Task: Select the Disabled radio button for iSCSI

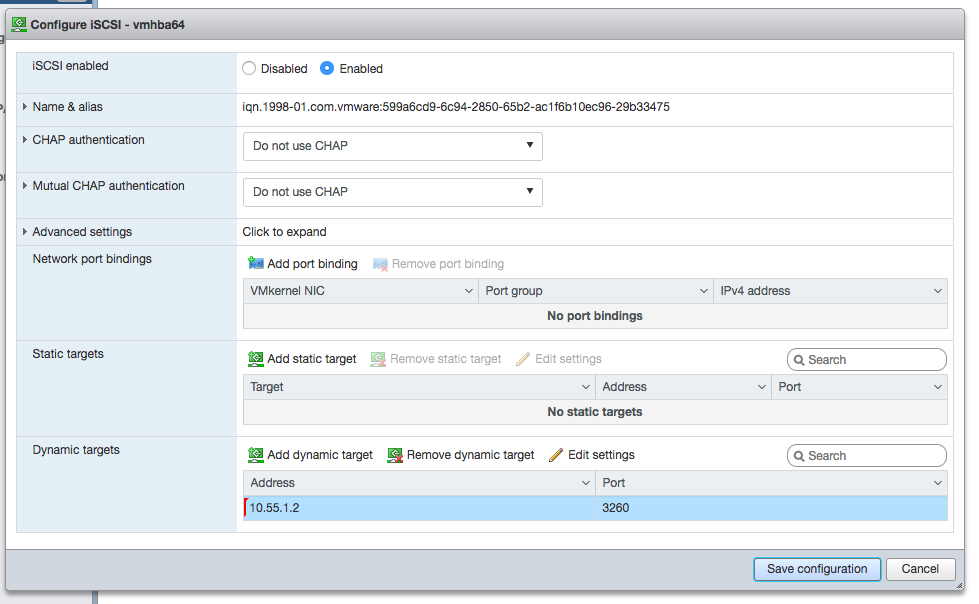Action: [x=249, y=69]
